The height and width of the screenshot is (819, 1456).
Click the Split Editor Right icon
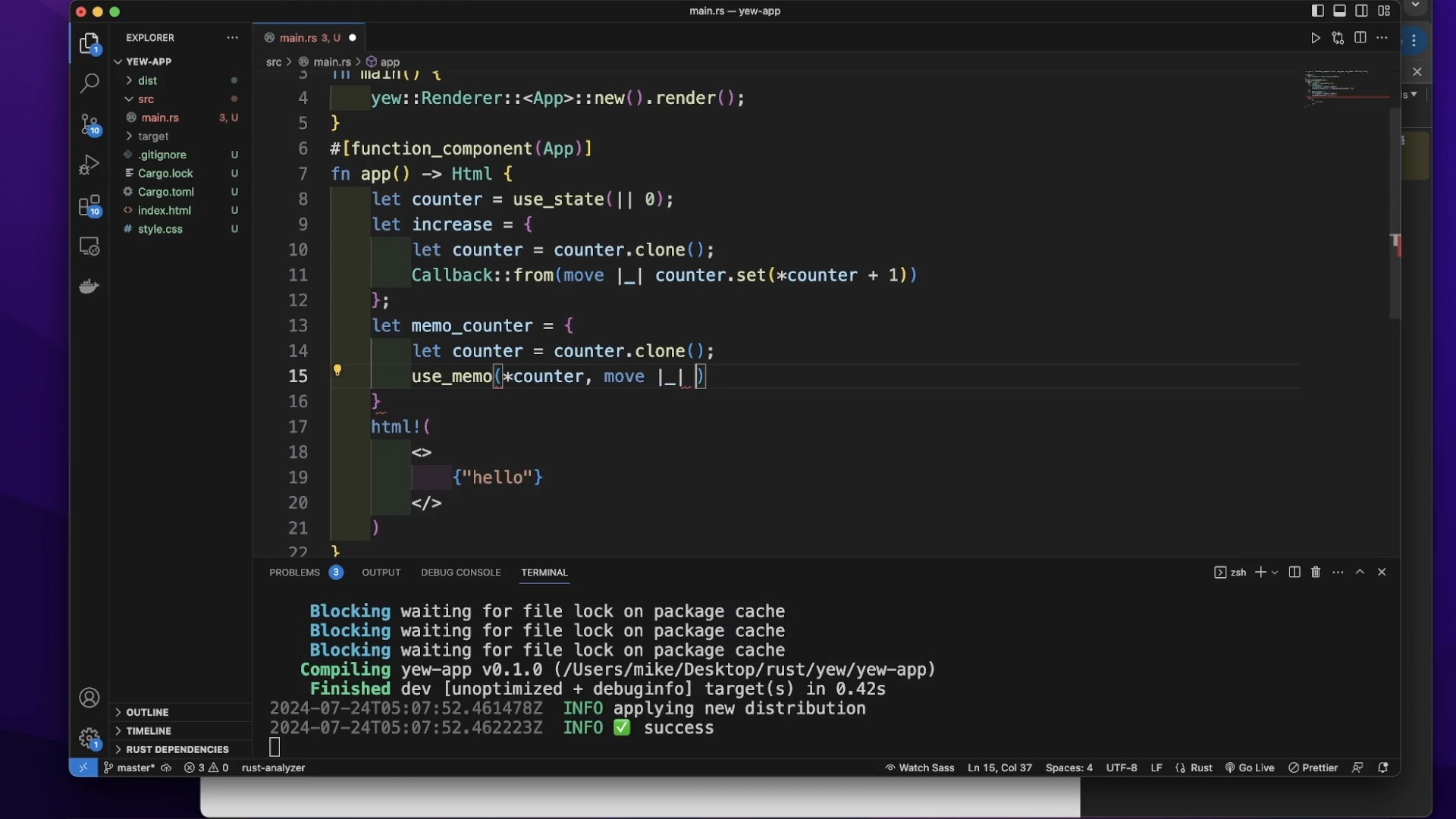point(1360,38)
